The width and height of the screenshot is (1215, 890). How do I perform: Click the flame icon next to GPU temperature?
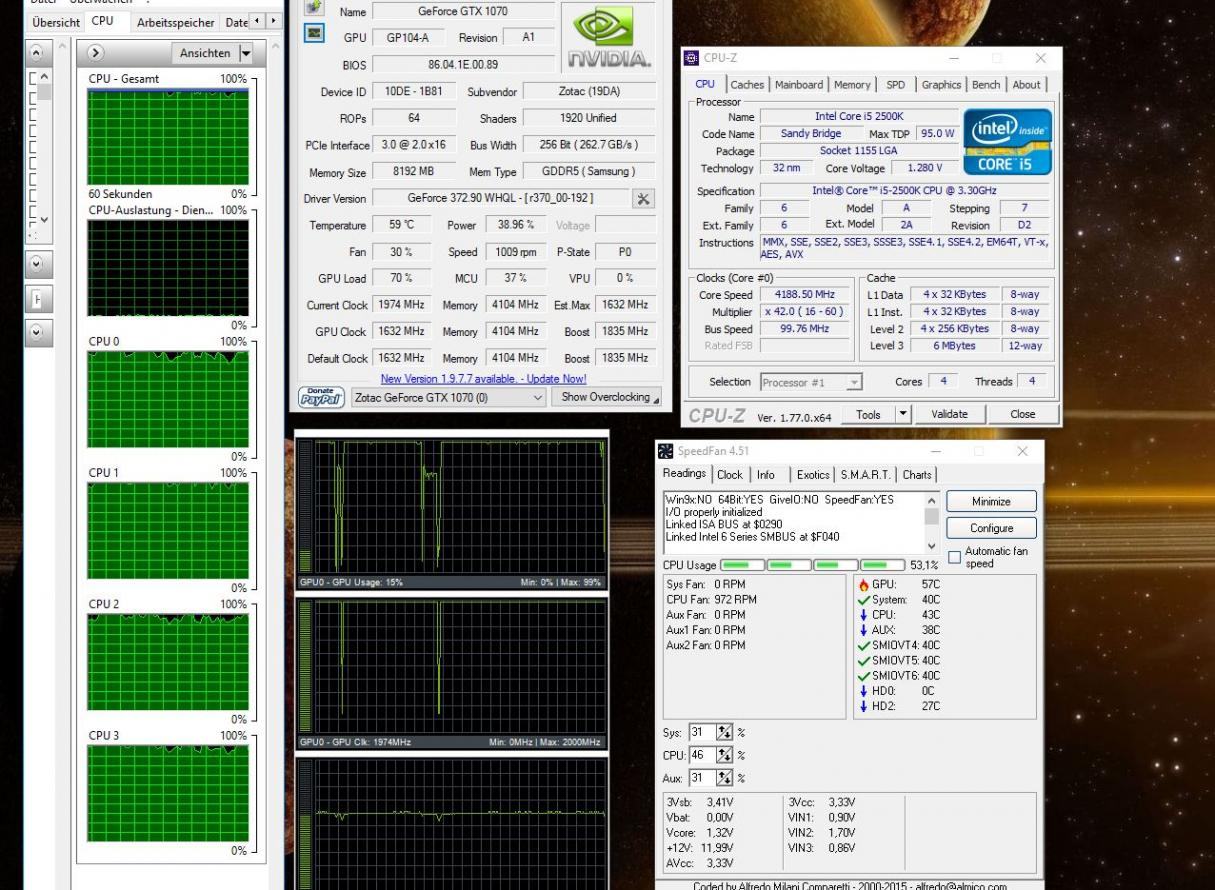(864, 585)
